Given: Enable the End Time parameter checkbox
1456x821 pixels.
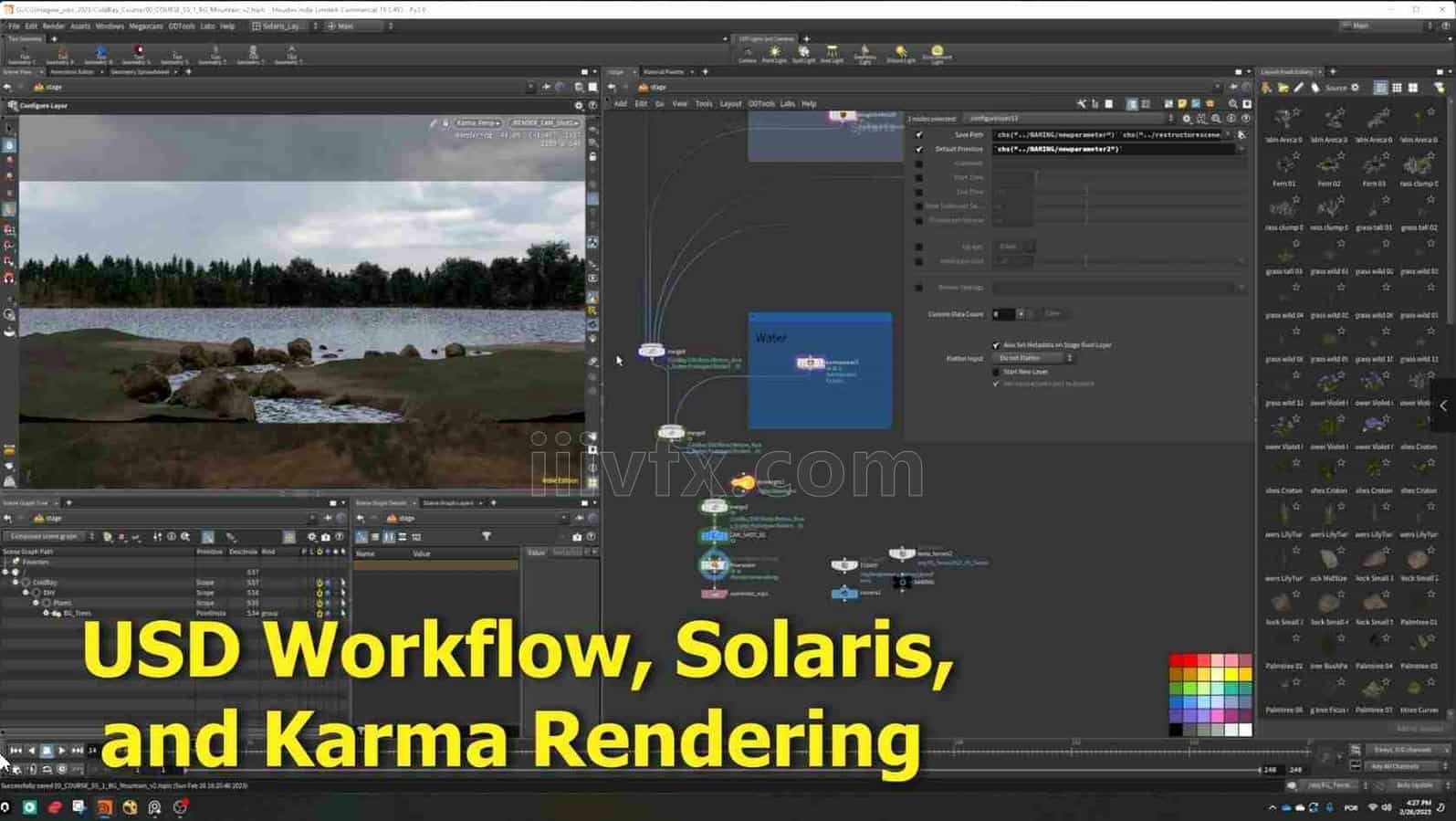Looking at the screenshot, I should pos(919,192).
